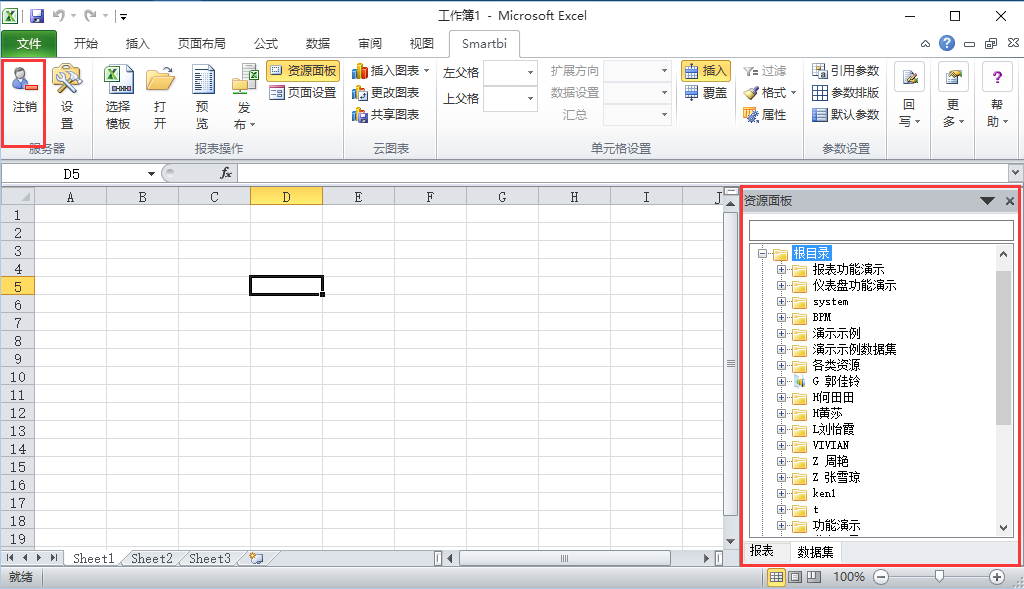Image resolution: width=1024 pixels, height=589 pixels.
Task: Click 插入图表 insert chart
Action: (x=391, y=71)
